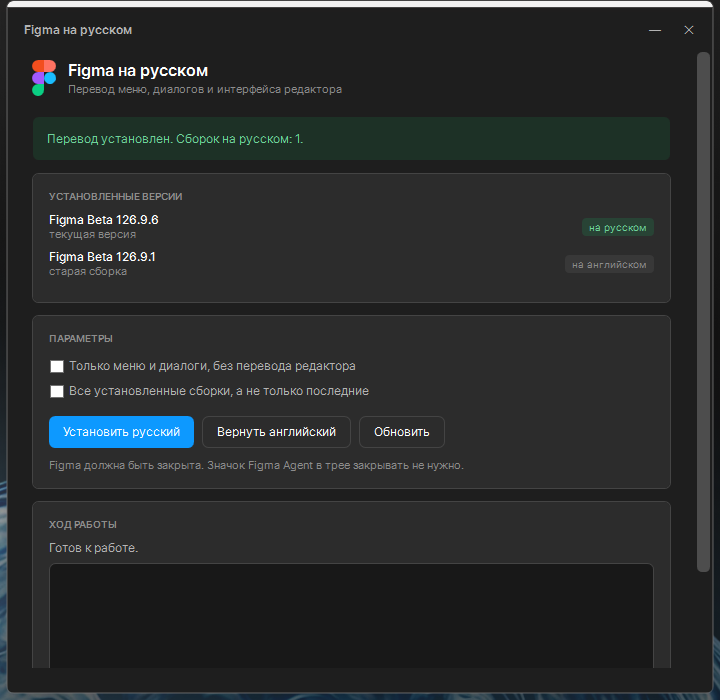Click the 'текущая версия' label
The height and width of the screenshot is (700, 720).
93,235
